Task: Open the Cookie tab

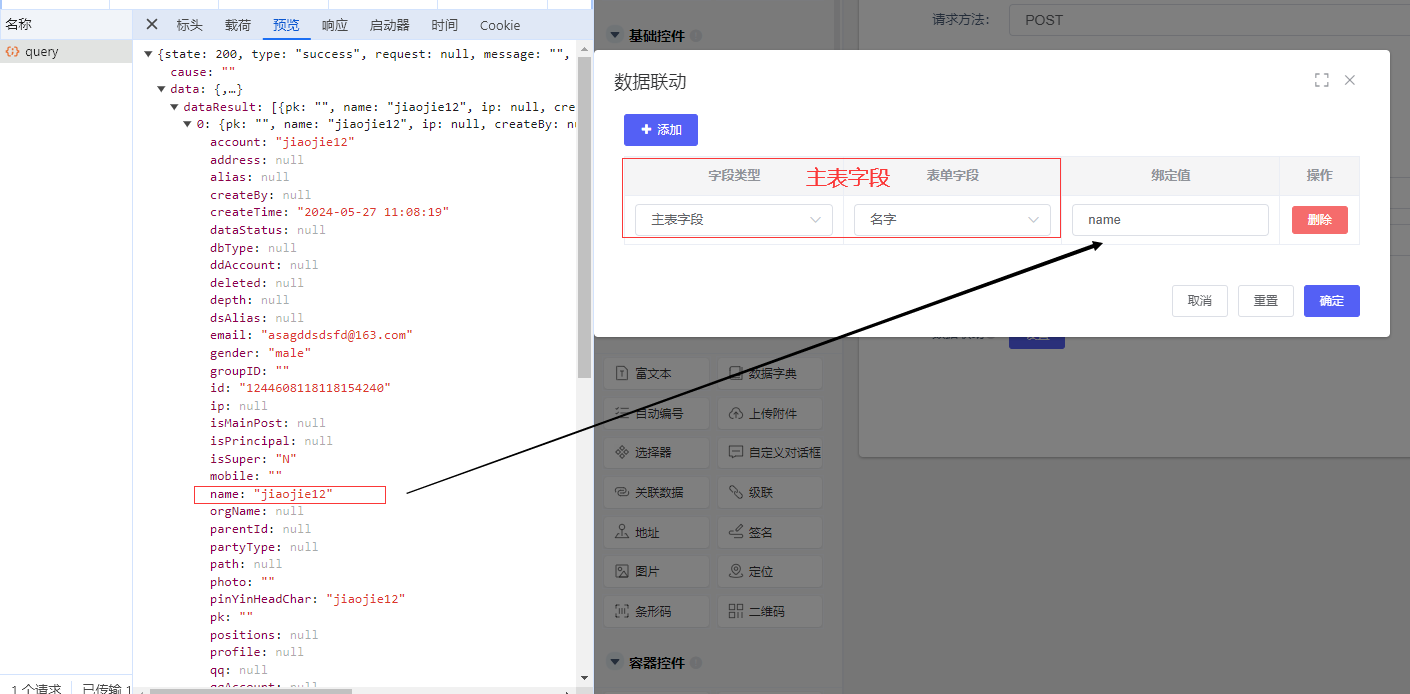Action: coord(499,25)
